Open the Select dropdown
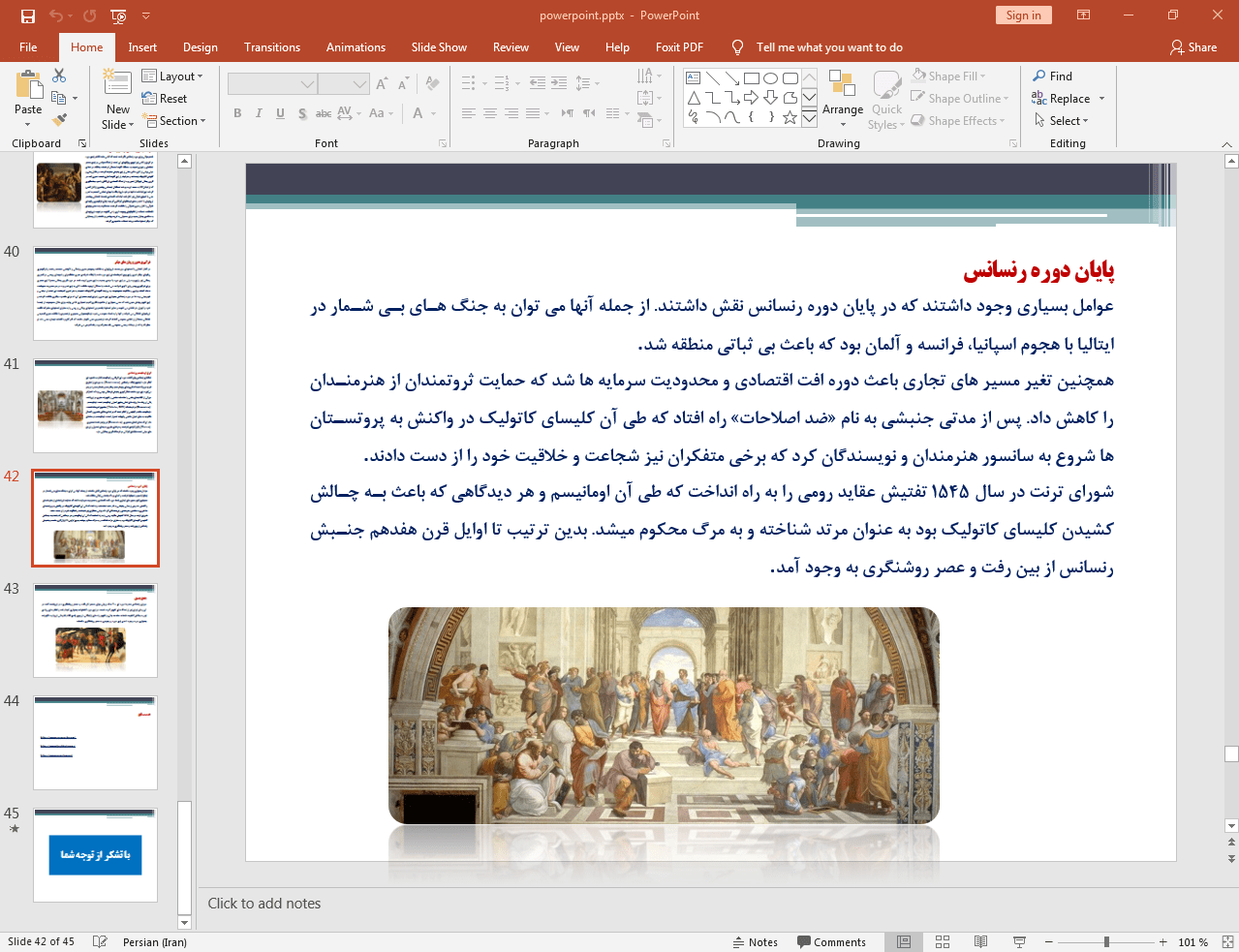Image resolution: width=1239 pixels, height=952 pixels. [1061, 120]
